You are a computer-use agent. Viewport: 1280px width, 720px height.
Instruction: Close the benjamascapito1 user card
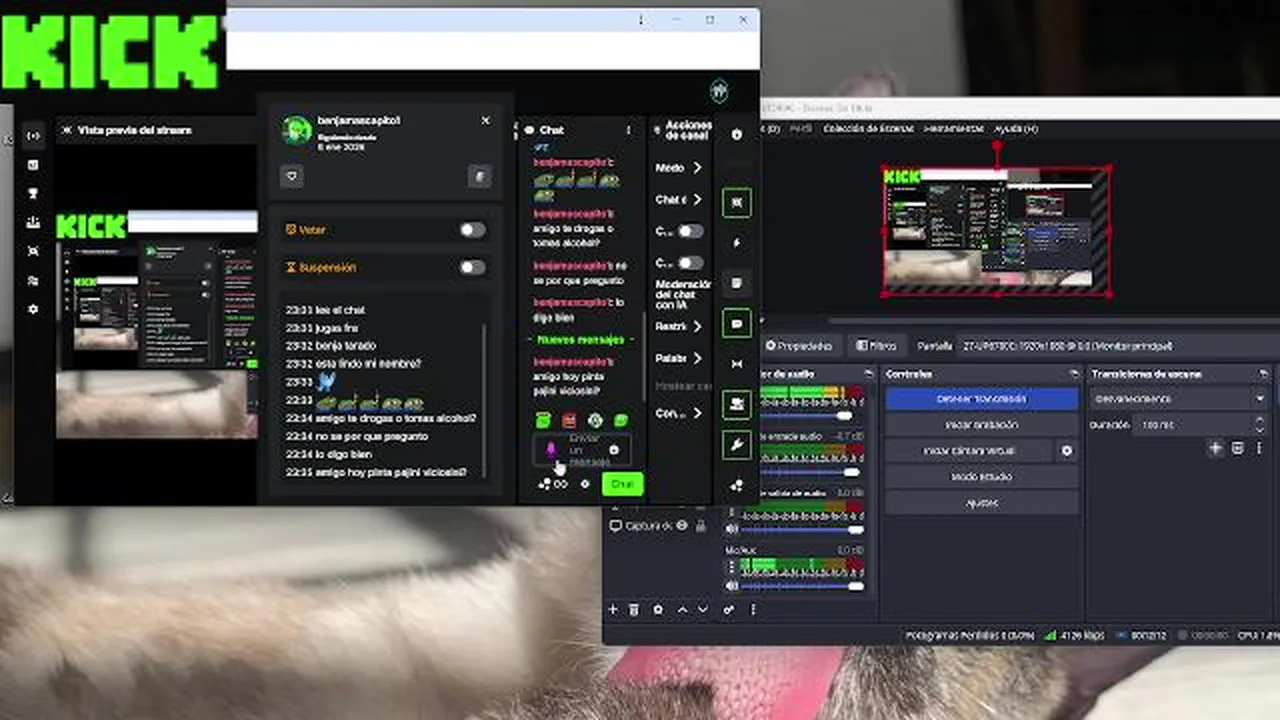pyautogui.click(x=485, y=120)
